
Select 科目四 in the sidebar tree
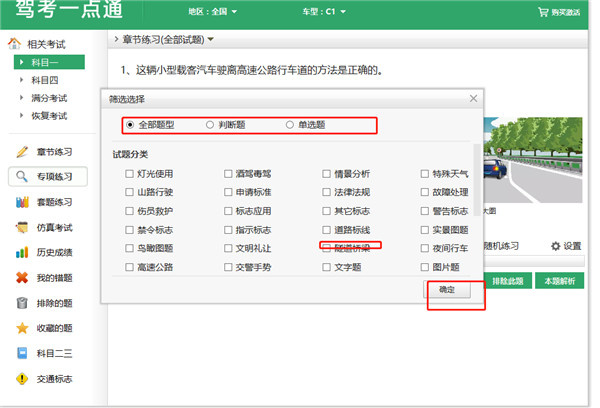[44, 80]
